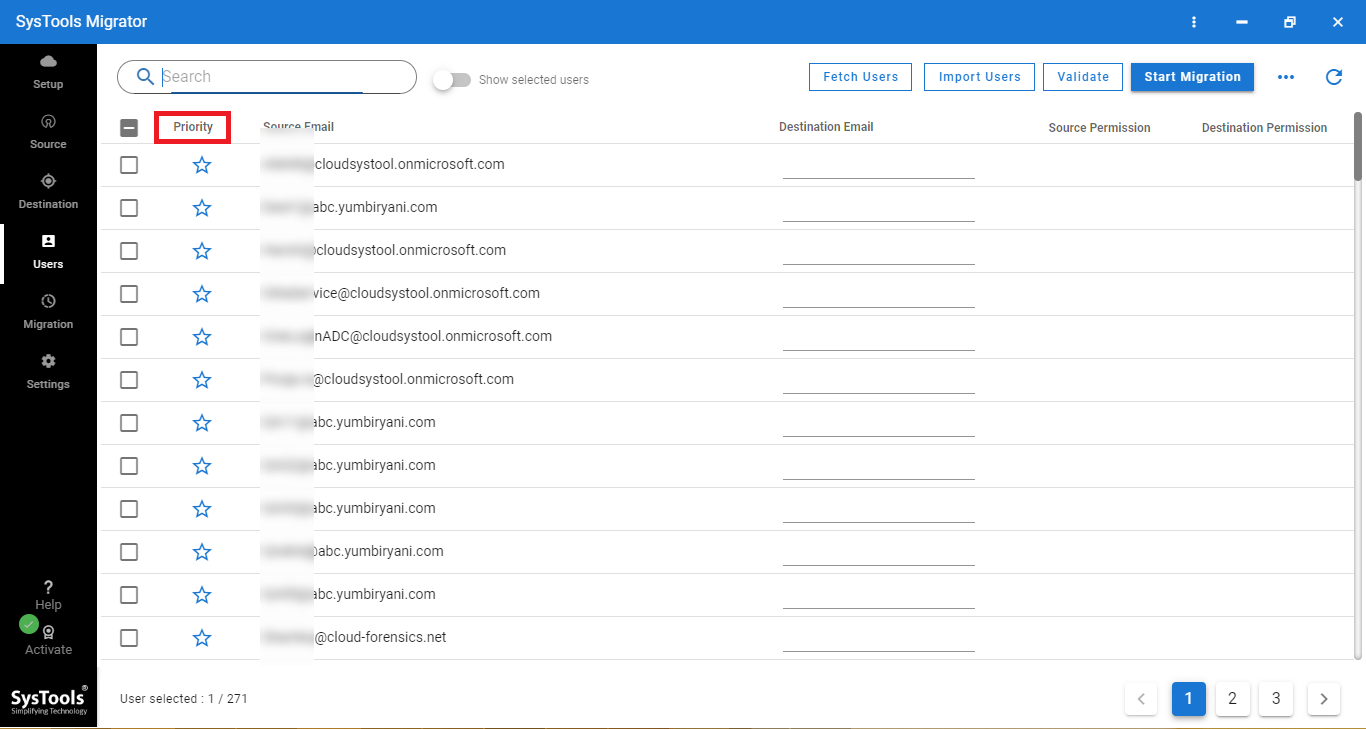The height and width of the screenshot is (729, 1366).
Task: Click the Destination Permission column header
Action: (1264, 128)
